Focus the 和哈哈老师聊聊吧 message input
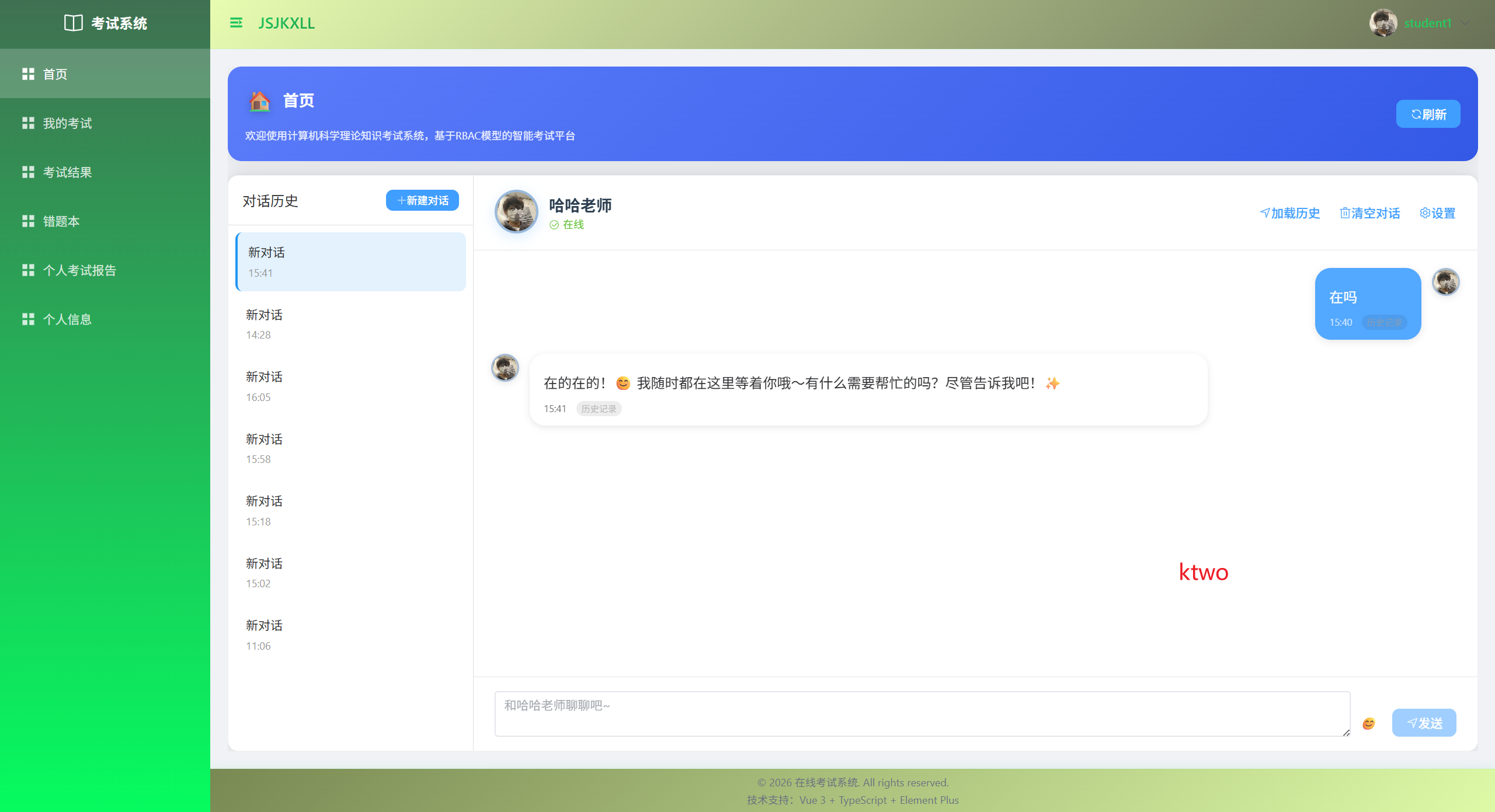Viewport: 1495px width, 812px height. point(922,714)
